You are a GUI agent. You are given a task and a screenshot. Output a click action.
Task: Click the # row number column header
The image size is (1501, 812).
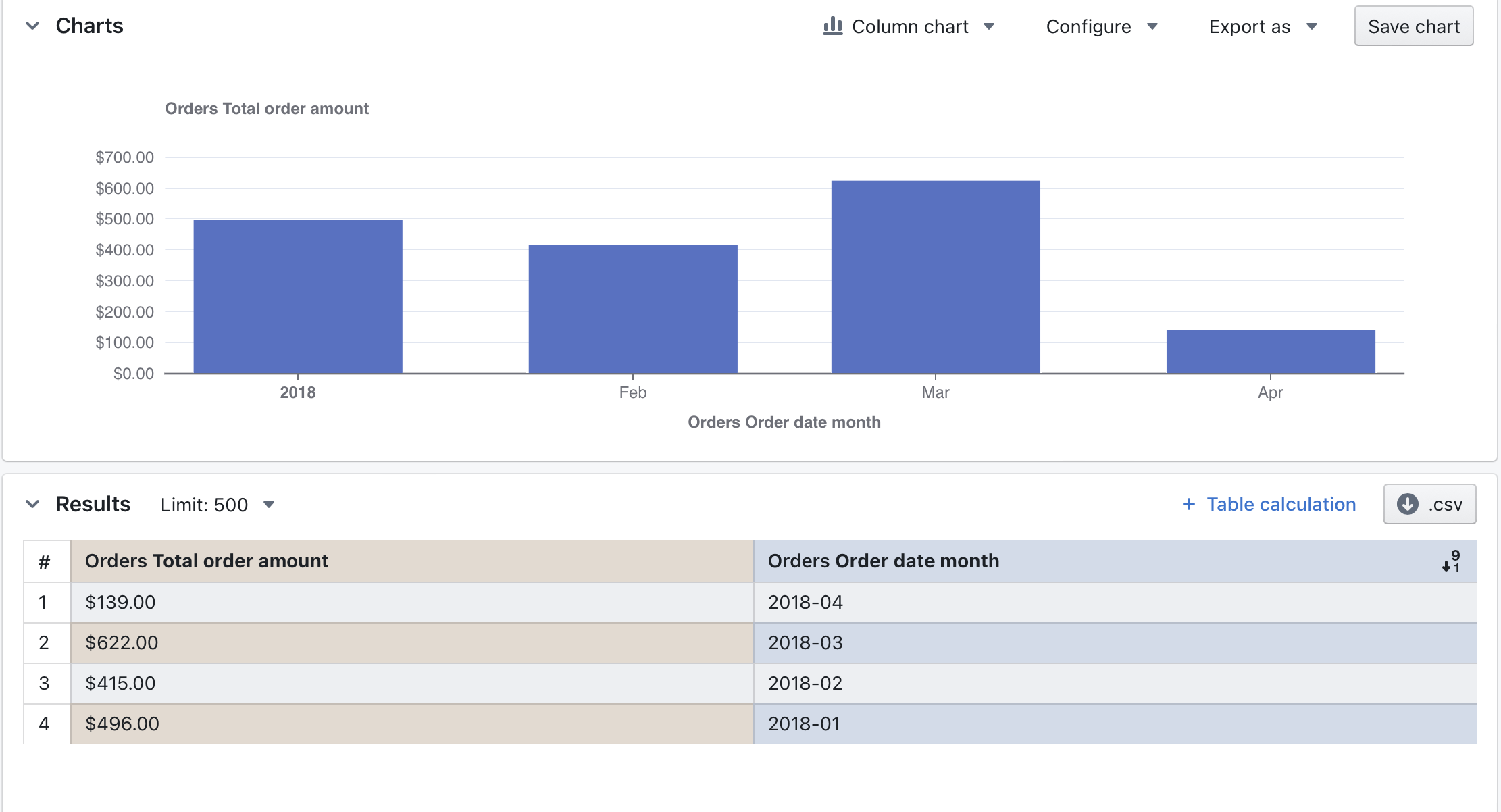point(47,561)
